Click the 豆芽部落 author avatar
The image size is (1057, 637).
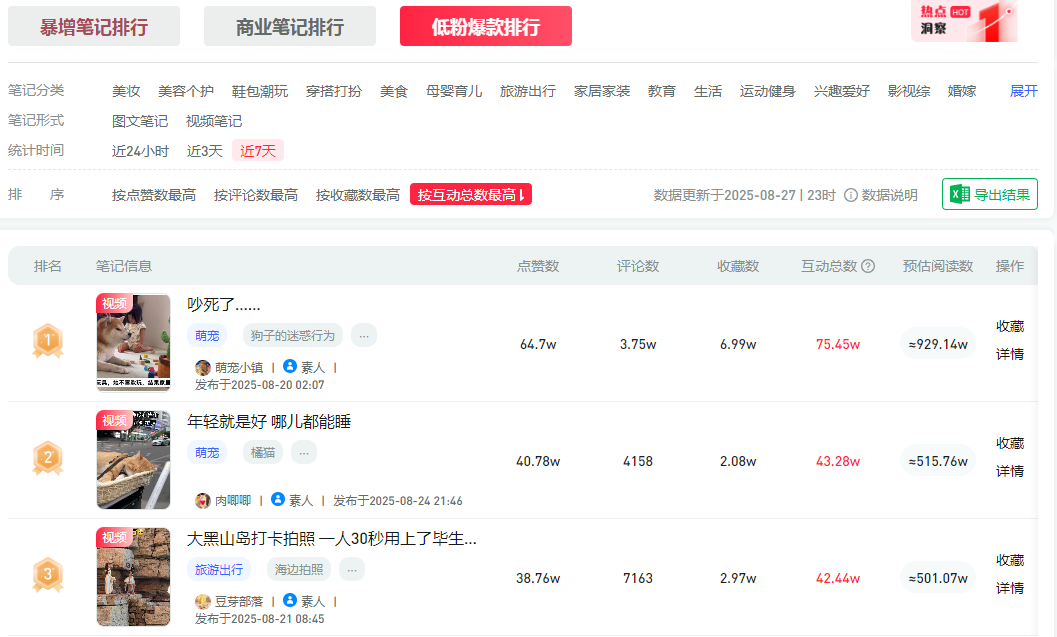[x=203, y=601]
